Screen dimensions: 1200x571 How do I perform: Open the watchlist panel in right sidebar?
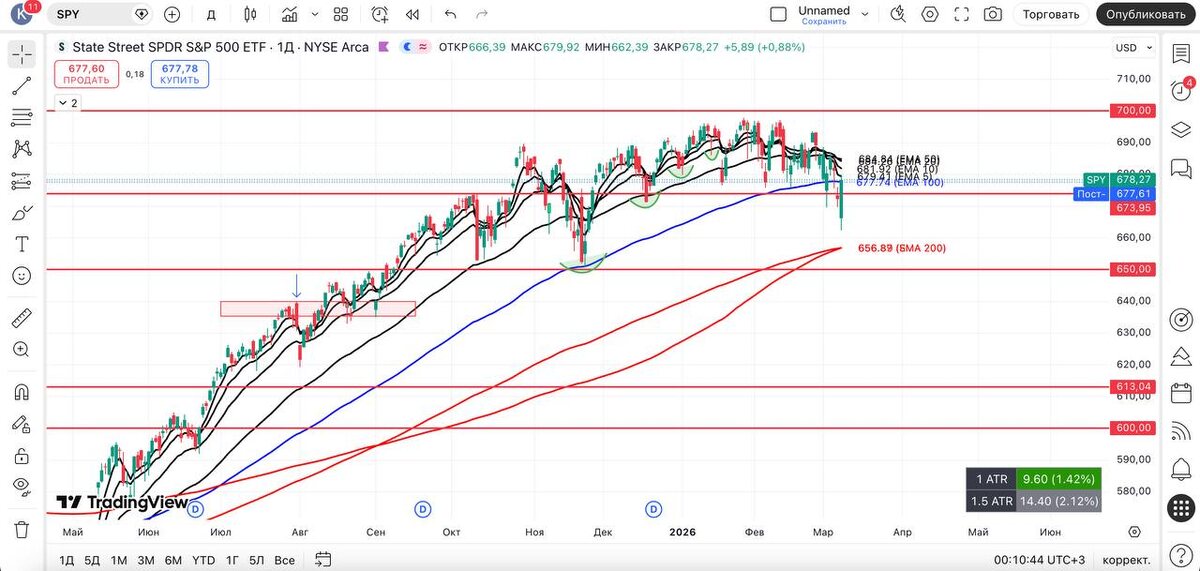(x=1181, y=54)
